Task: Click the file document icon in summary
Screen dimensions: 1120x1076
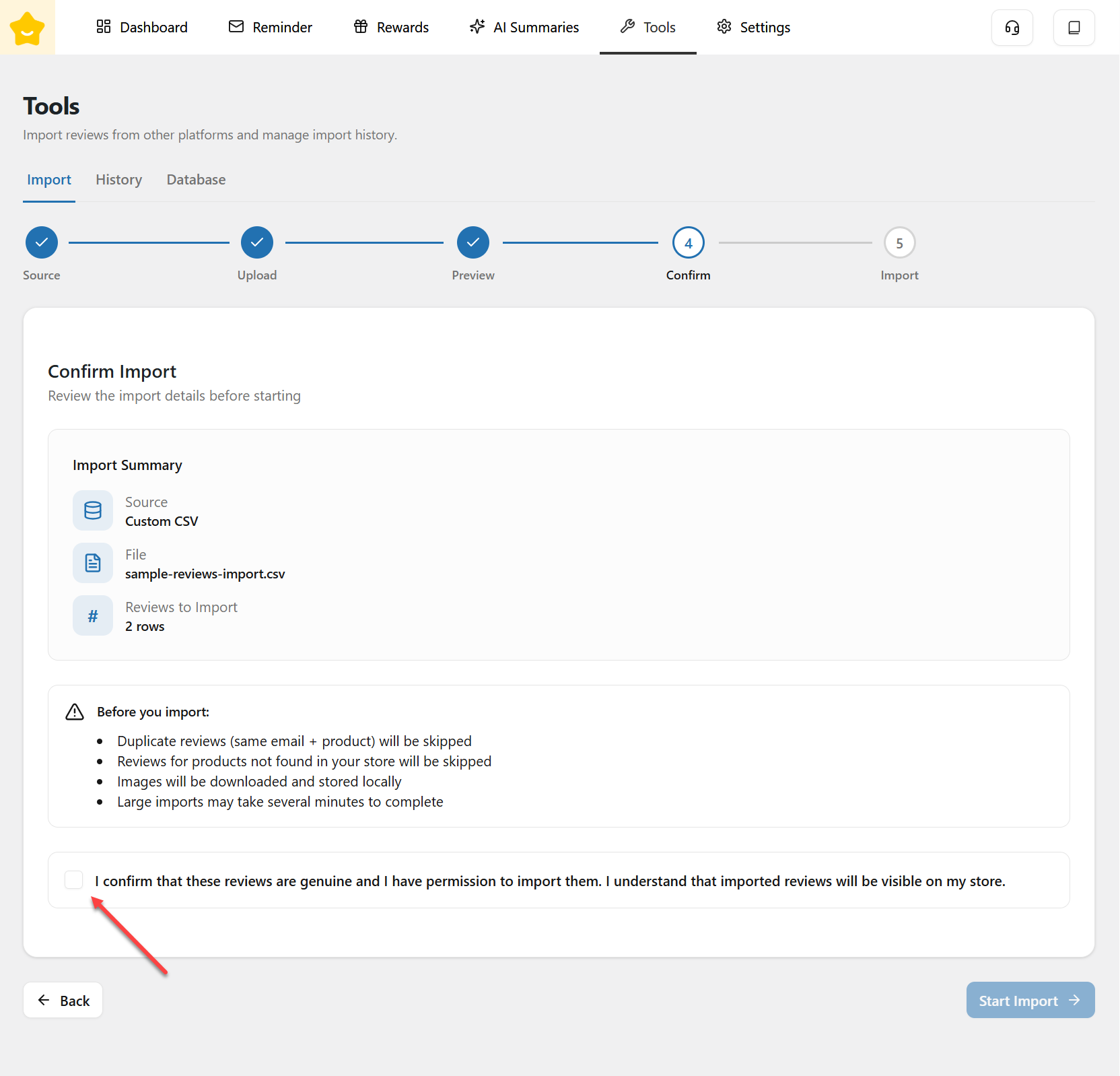Action: (x=93, y=563)
